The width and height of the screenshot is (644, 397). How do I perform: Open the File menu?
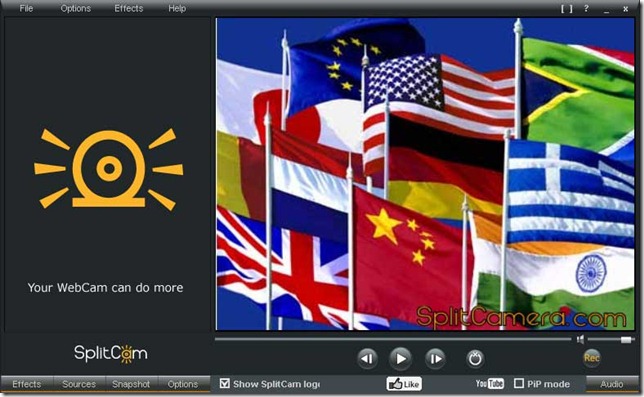[x=26, y=8]
